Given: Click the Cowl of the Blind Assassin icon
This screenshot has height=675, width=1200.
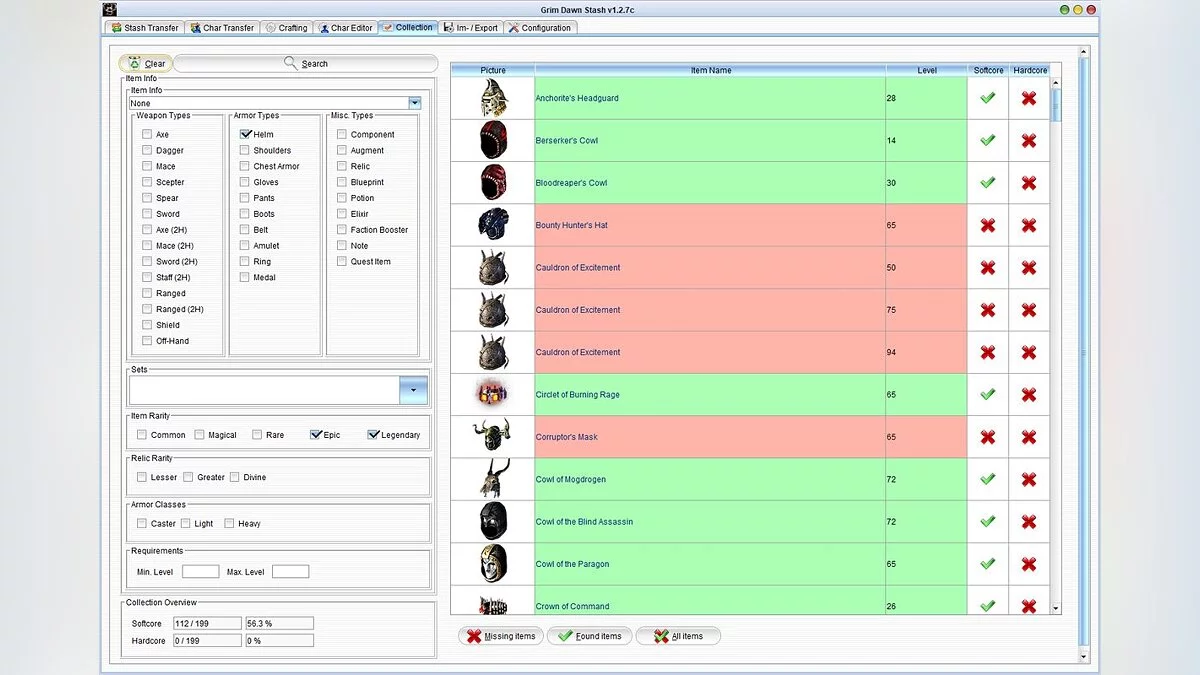Looking at the screenshot, I should [x=492, y=521].
